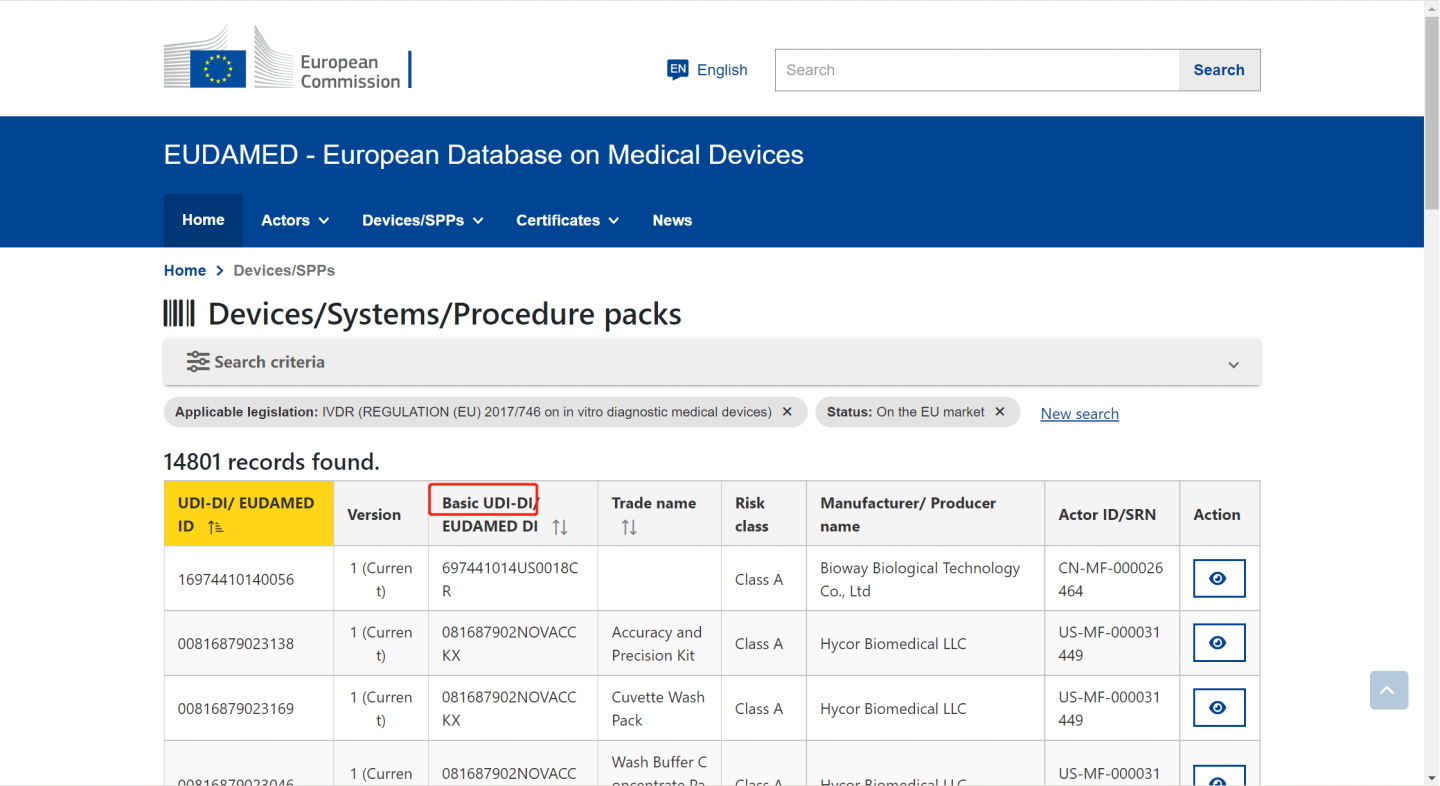Image resolution: width=1440 pixels, height=786 pixels.
Task: Expand the Search criteria panel
Action: 712,362
